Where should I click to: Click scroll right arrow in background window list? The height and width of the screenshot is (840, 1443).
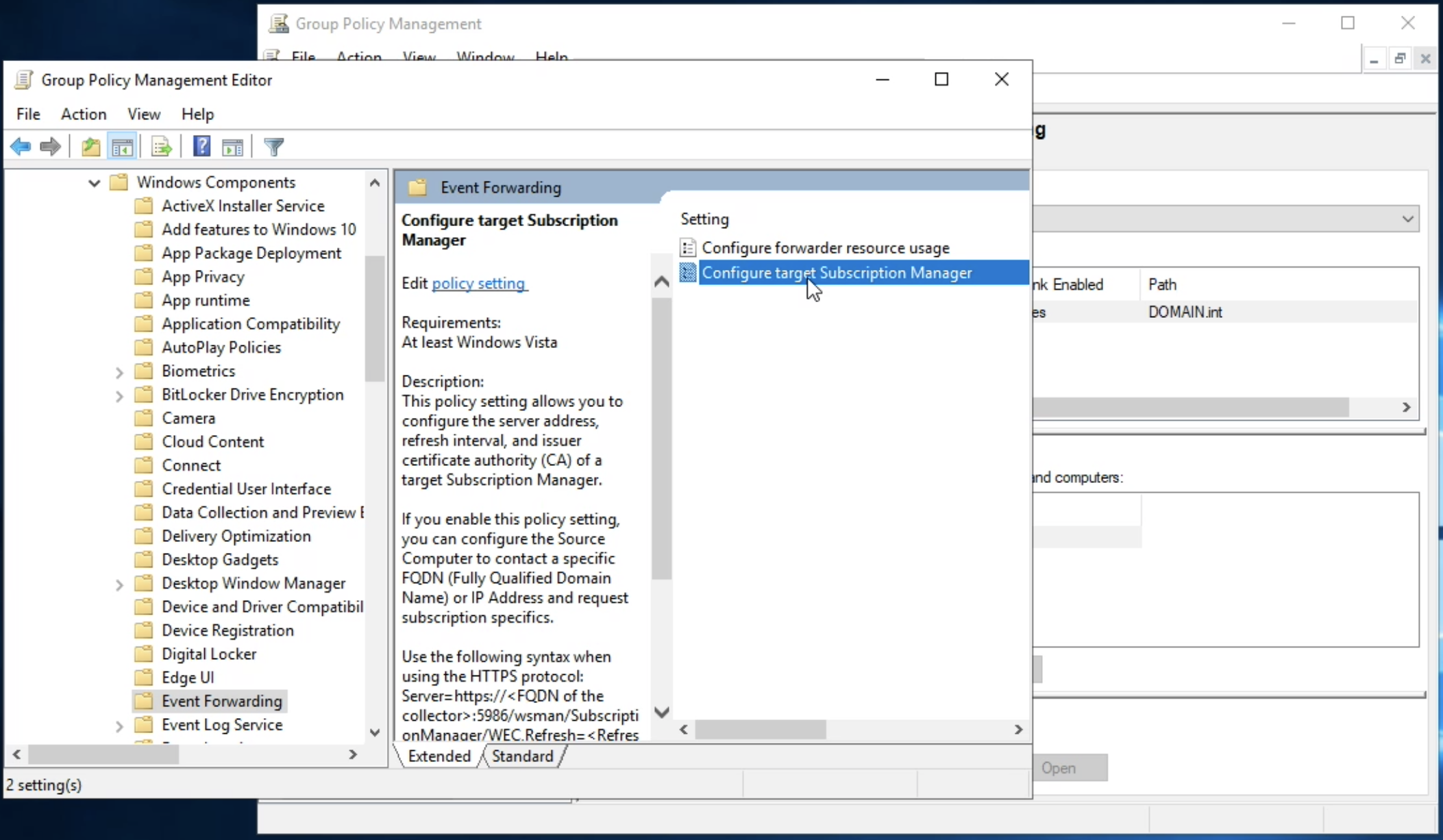click(x=1406, y=407)
